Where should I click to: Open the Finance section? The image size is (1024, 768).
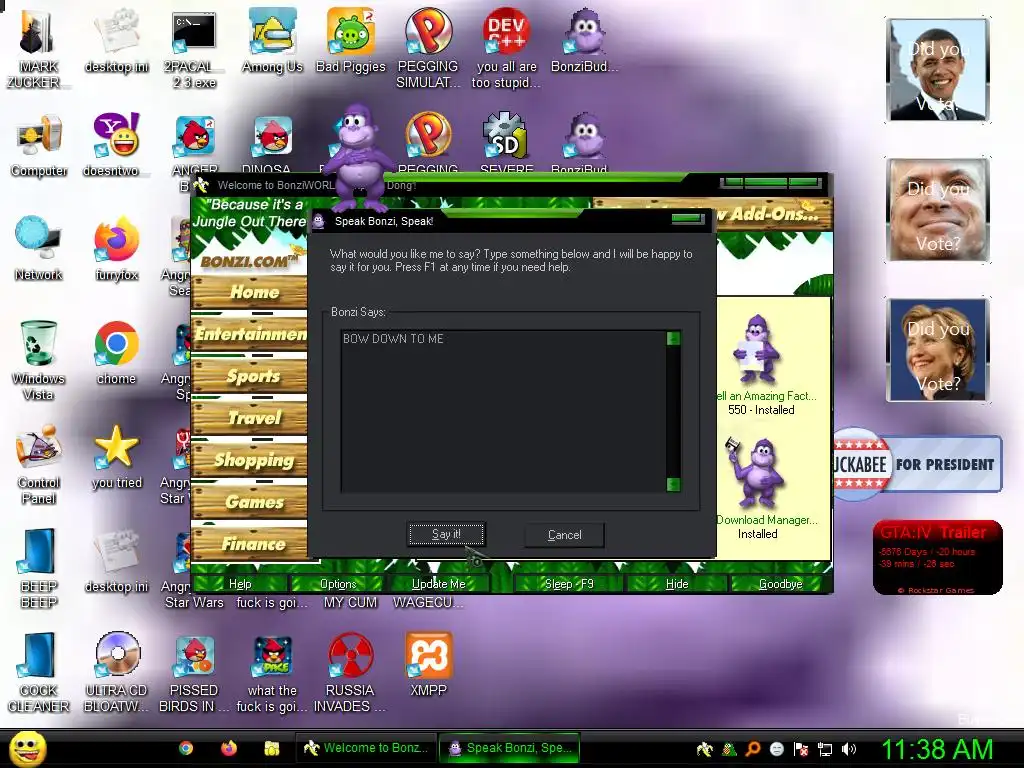pyautogui.click(x=249, y=543)
